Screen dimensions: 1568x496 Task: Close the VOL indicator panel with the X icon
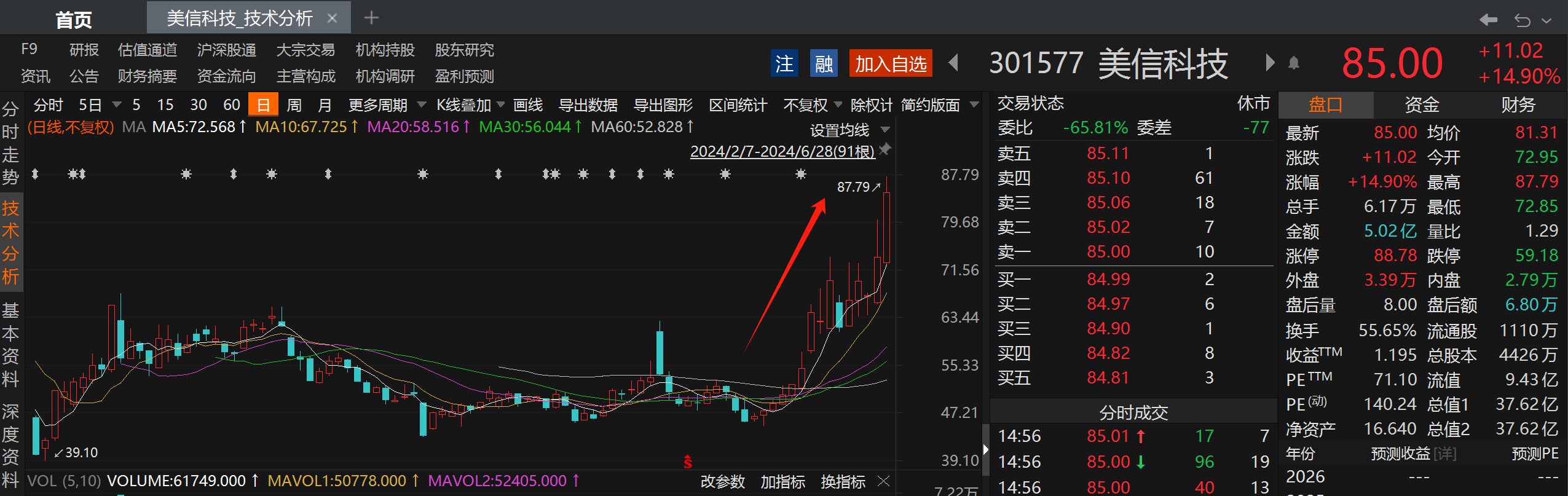point(883,481)
